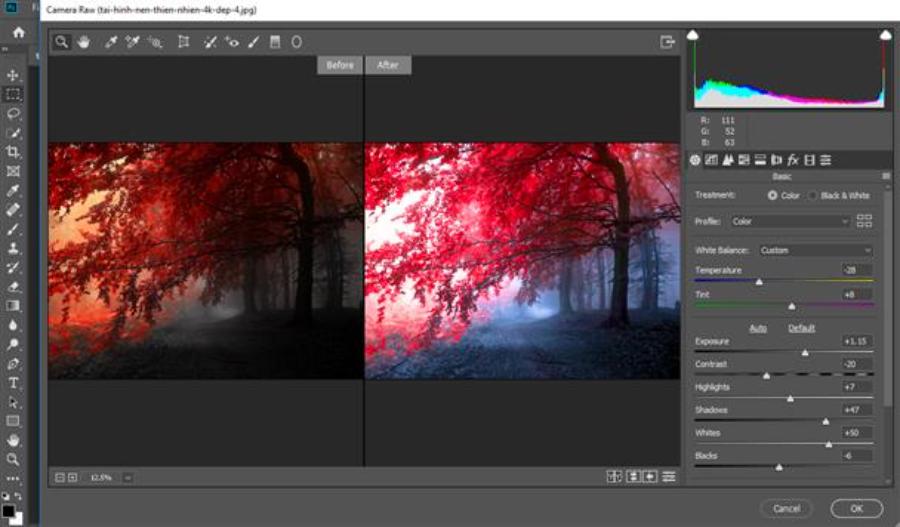Select the Adjustment Brush tool
The image size is (900, 527).
(253, 42)
